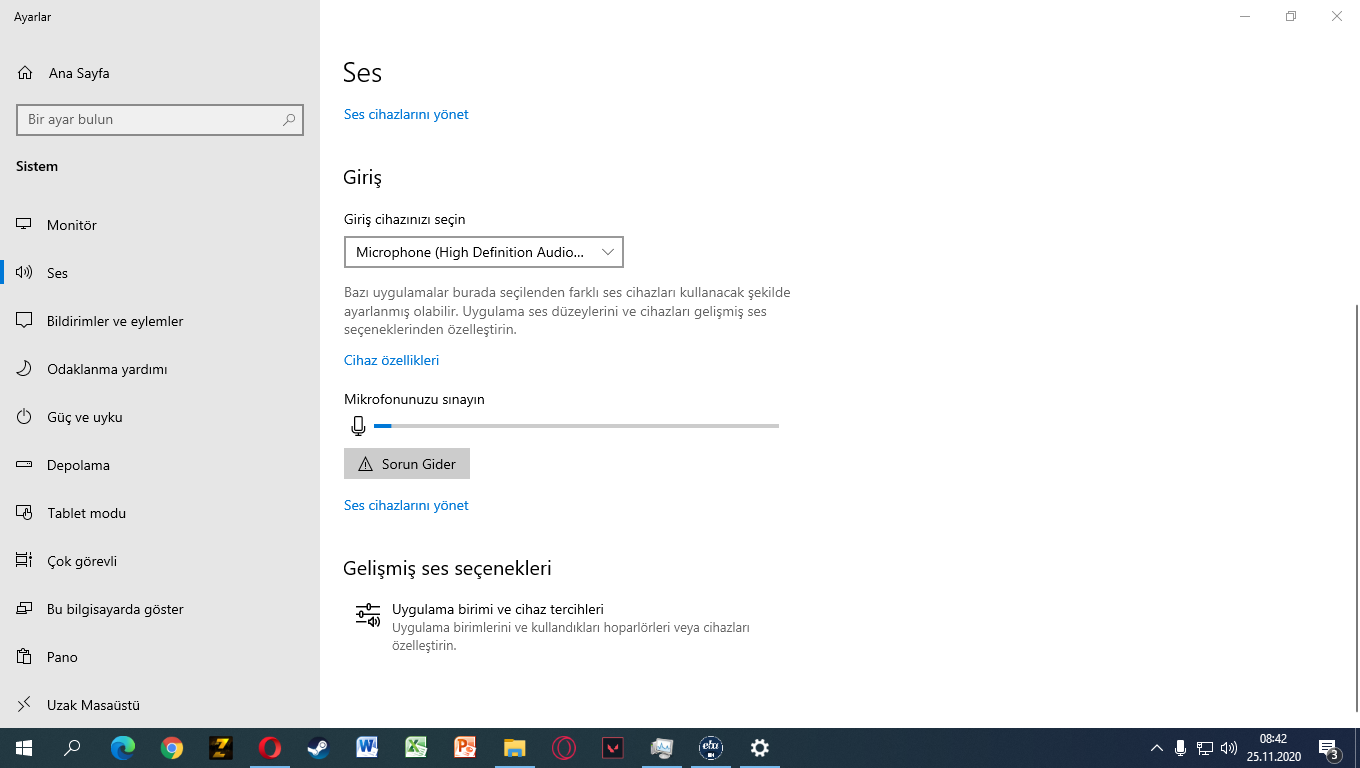
Task: Open Uzak Masaüstü settings
Action: [x=160, y=705]
